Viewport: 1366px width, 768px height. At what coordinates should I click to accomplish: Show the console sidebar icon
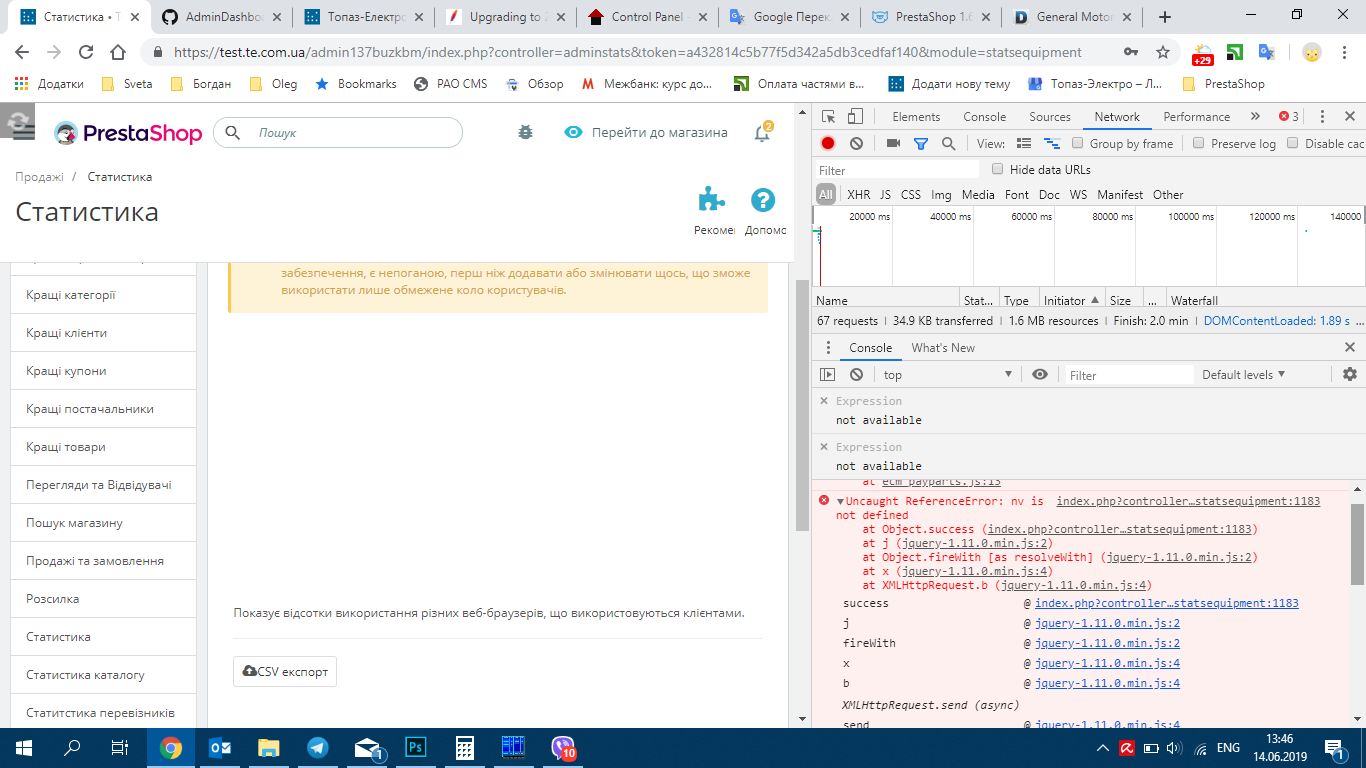[x=828, y=375]
